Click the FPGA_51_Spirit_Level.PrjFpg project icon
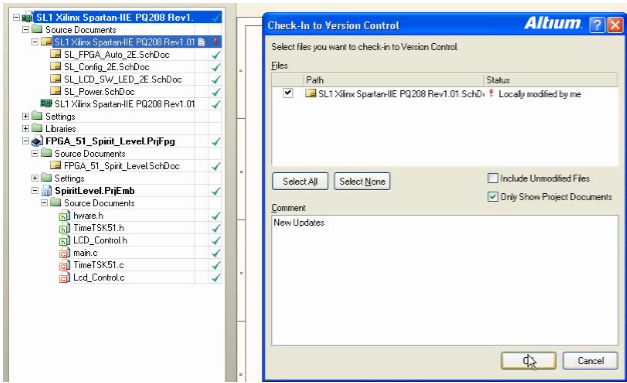The height and width of the screenshot is (383, 627). (x=37, y=141)
